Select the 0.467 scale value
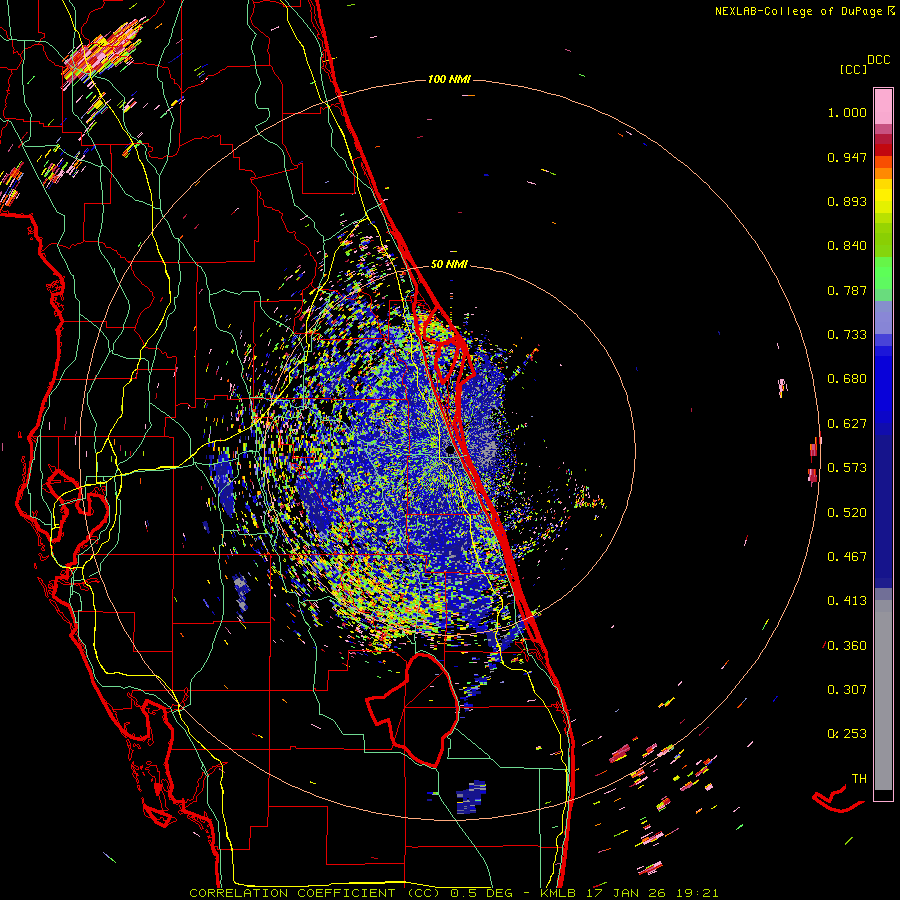900x900 pixels. tap(847, 557)
